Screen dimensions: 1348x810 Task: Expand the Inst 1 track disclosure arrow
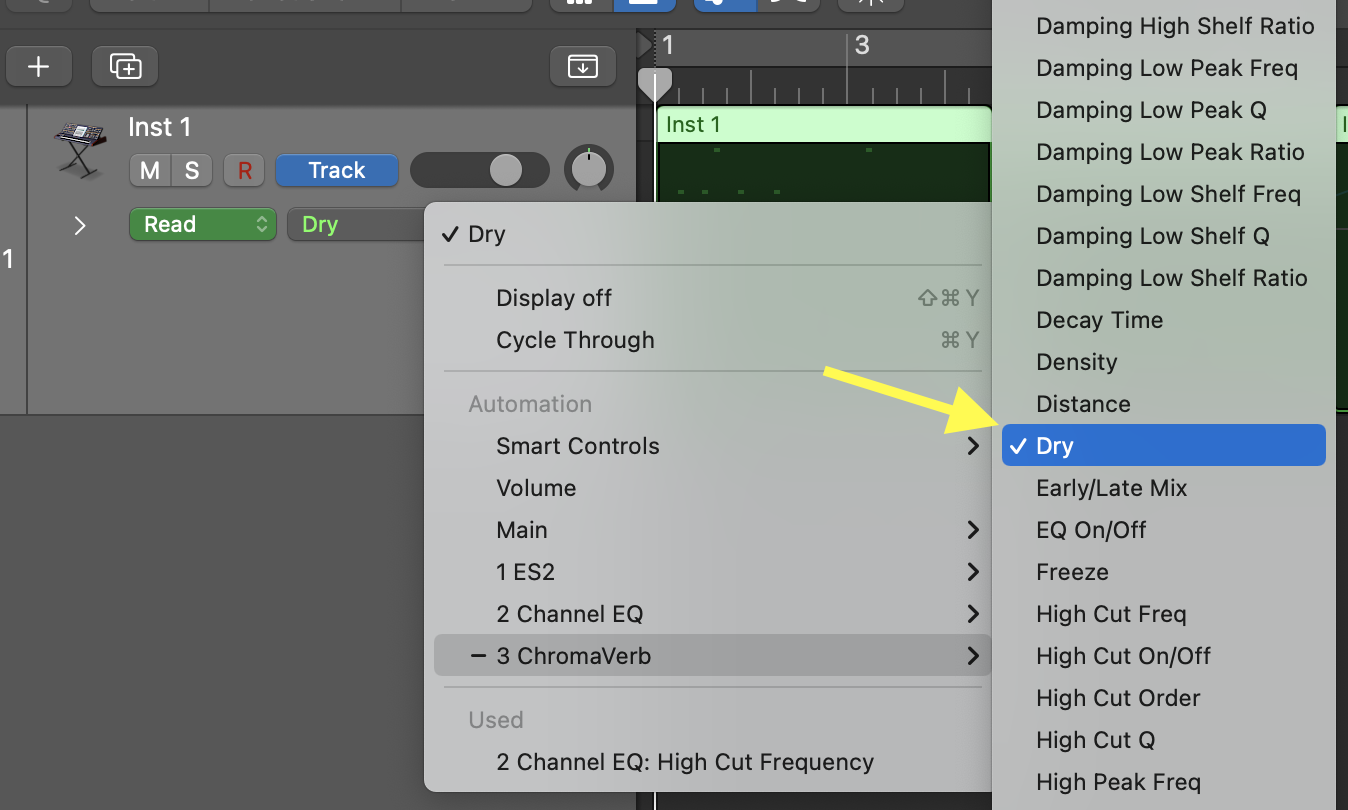coord(80,225)
